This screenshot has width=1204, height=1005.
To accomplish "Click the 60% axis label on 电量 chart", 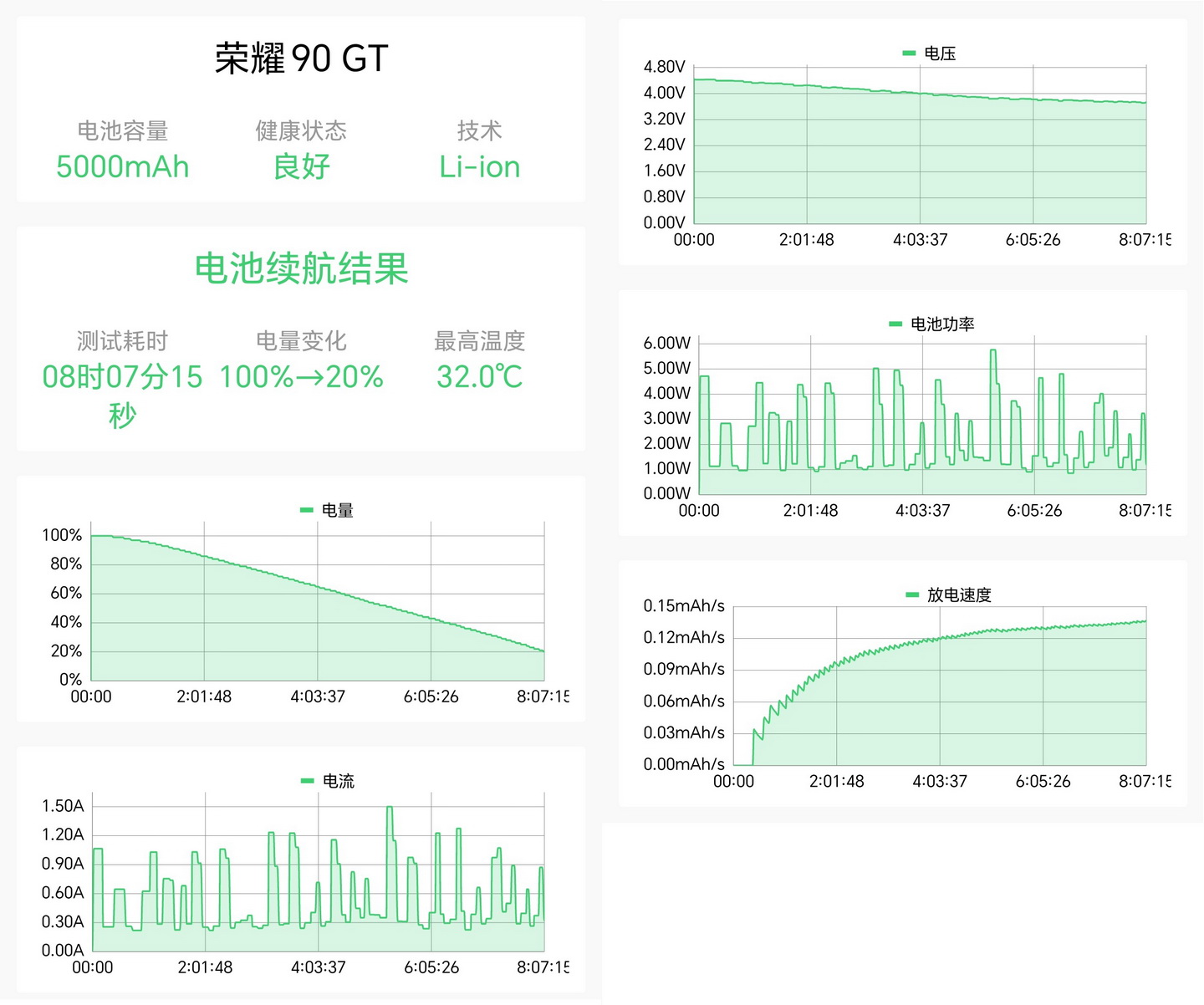I will click(66, 593).
